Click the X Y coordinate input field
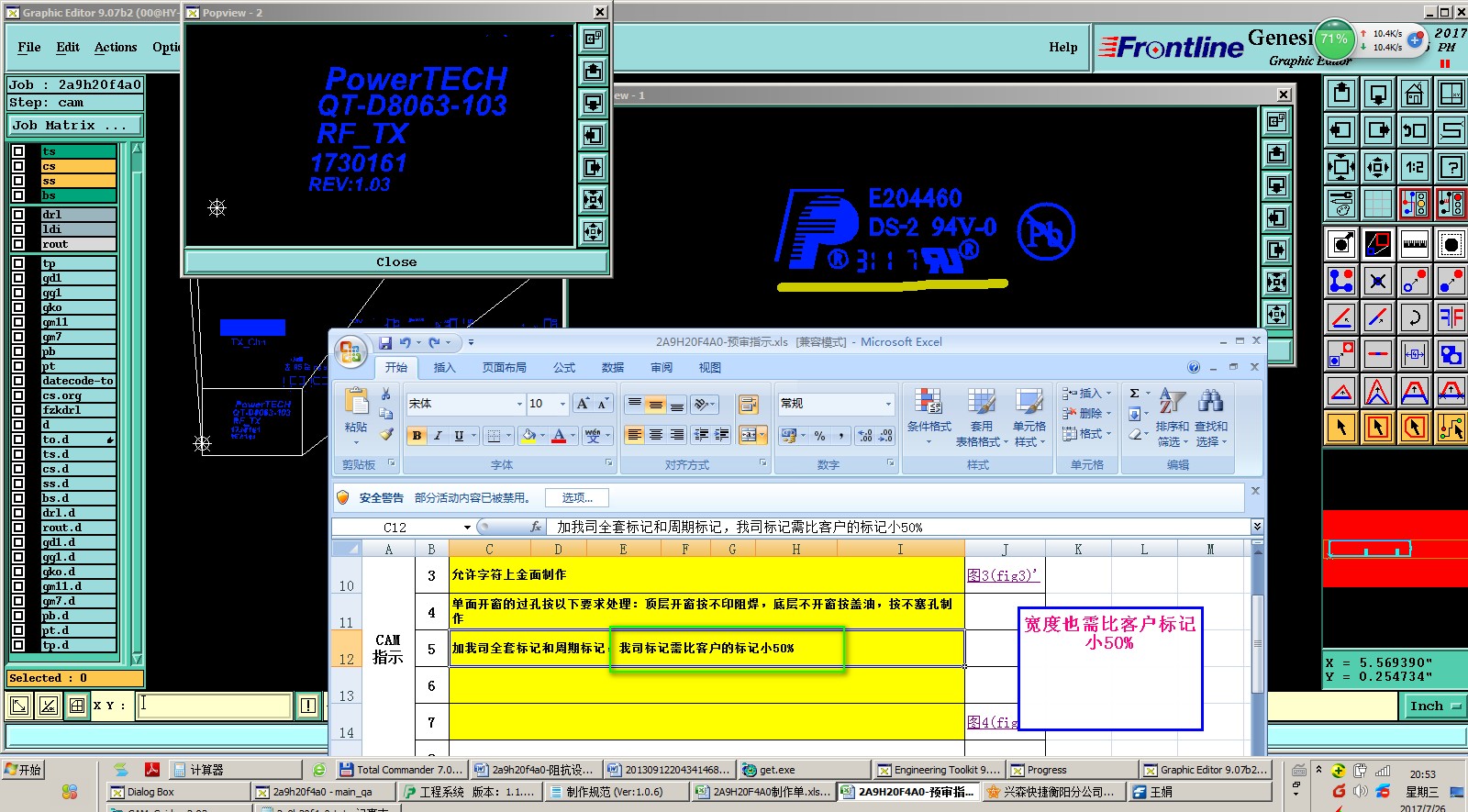Viewport: 1468px width, 812px height. click(x=215, y=706)
